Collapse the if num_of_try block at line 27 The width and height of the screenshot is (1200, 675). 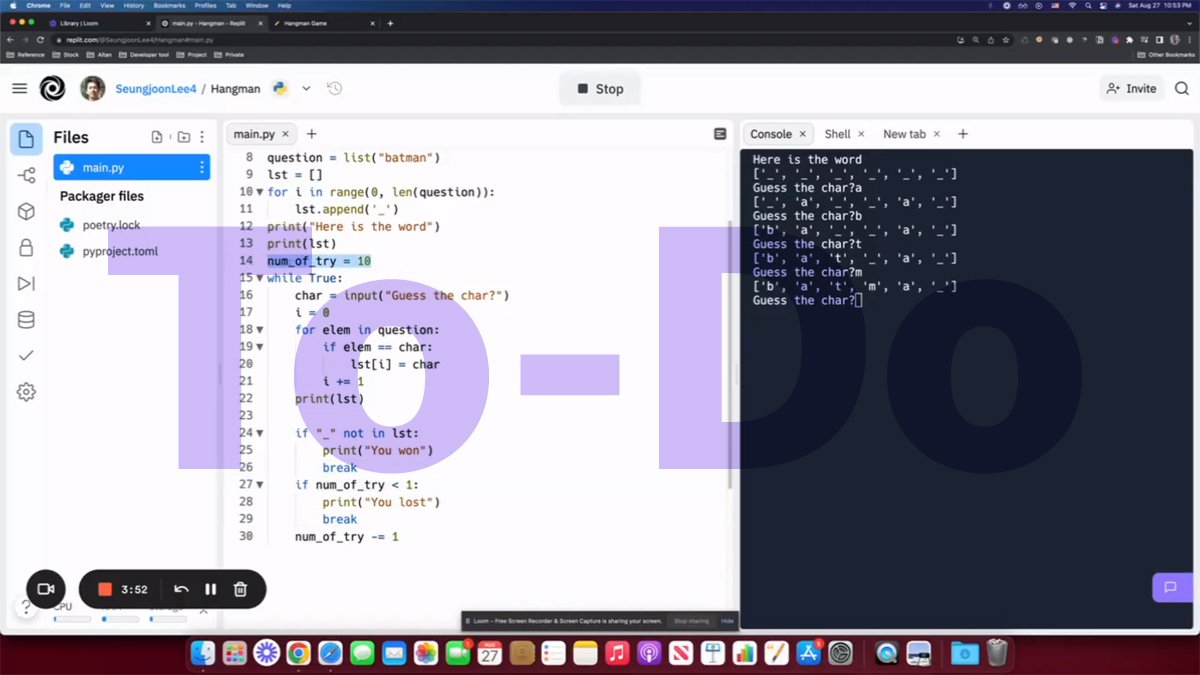point(260,485)
